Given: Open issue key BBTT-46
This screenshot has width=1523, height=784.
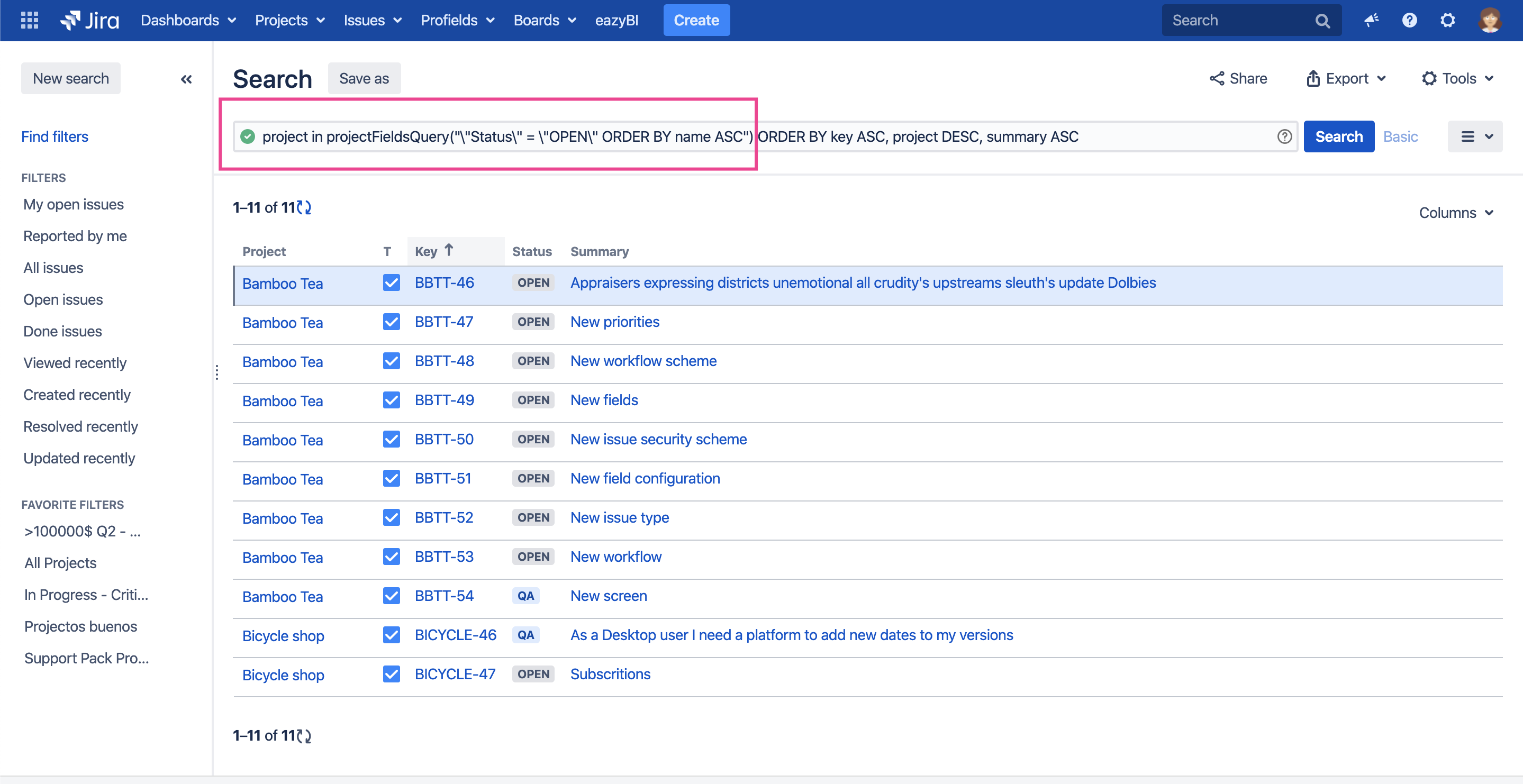Looking at the screenshot, I should point(444,282).
